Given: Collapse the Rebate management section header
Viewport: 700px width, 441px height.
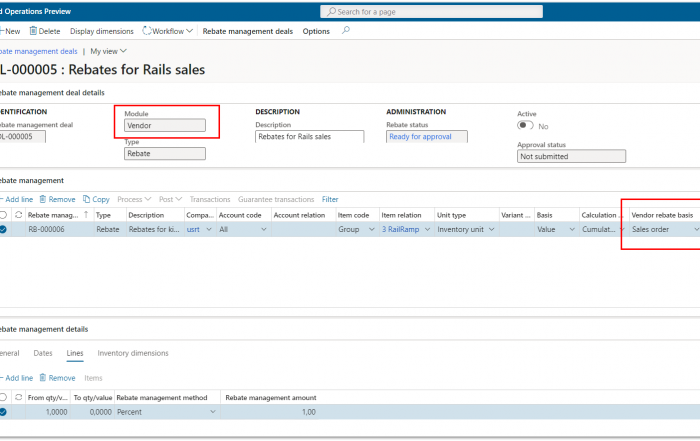Looking at the screenshot, I should pos(32,180).
